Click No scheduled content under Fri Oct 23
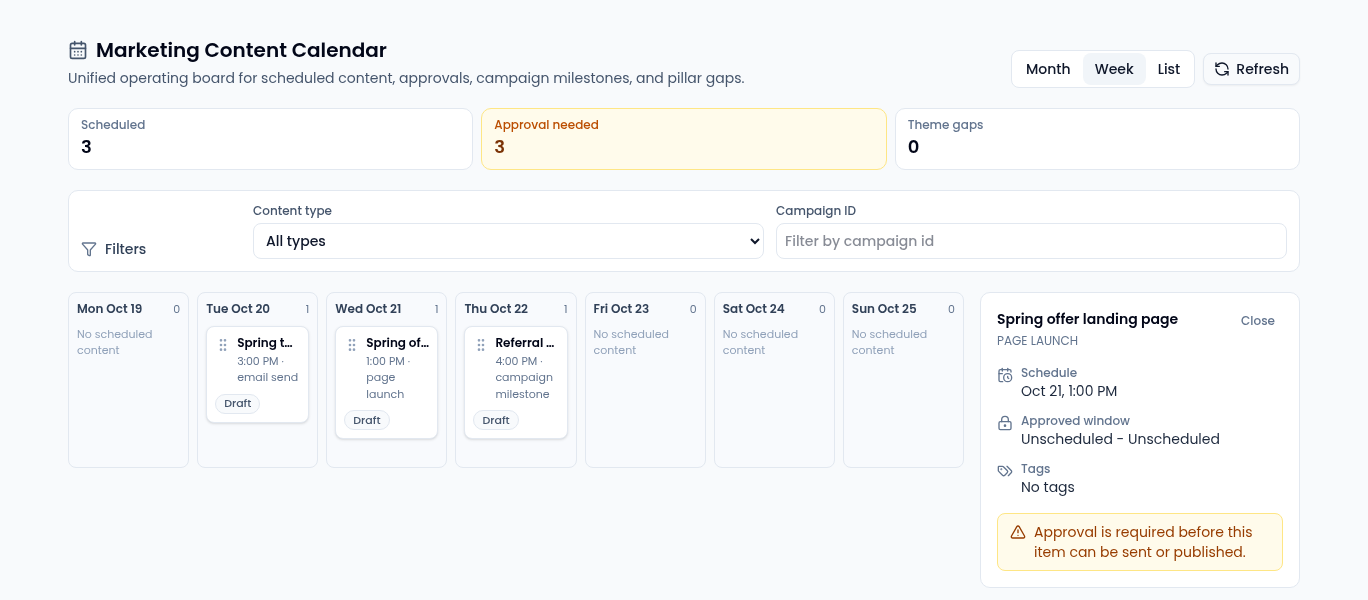Image resolution: width=1368 pixels, height=600 pixels. tap(631, 342)
